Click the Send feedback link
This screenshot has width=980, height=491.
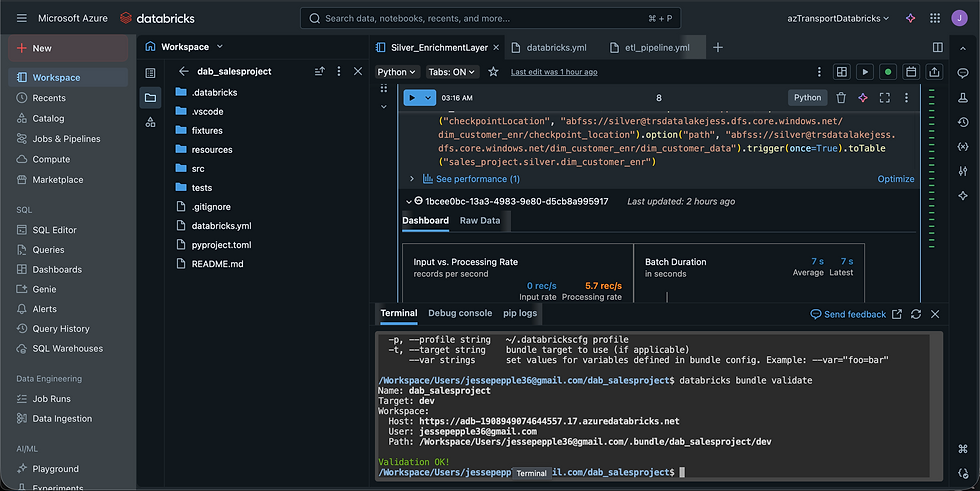(848, 314)
